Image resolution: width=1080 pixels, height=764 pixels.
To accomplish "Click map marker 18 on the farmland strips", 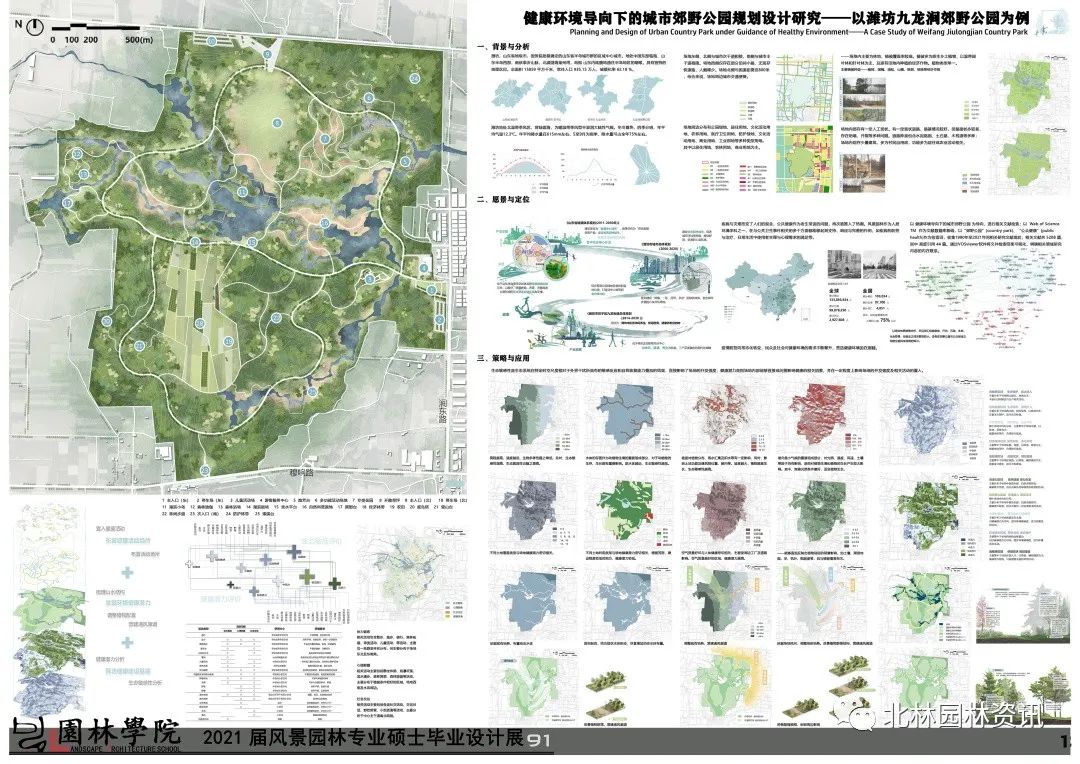I will (x=199, y=323).
